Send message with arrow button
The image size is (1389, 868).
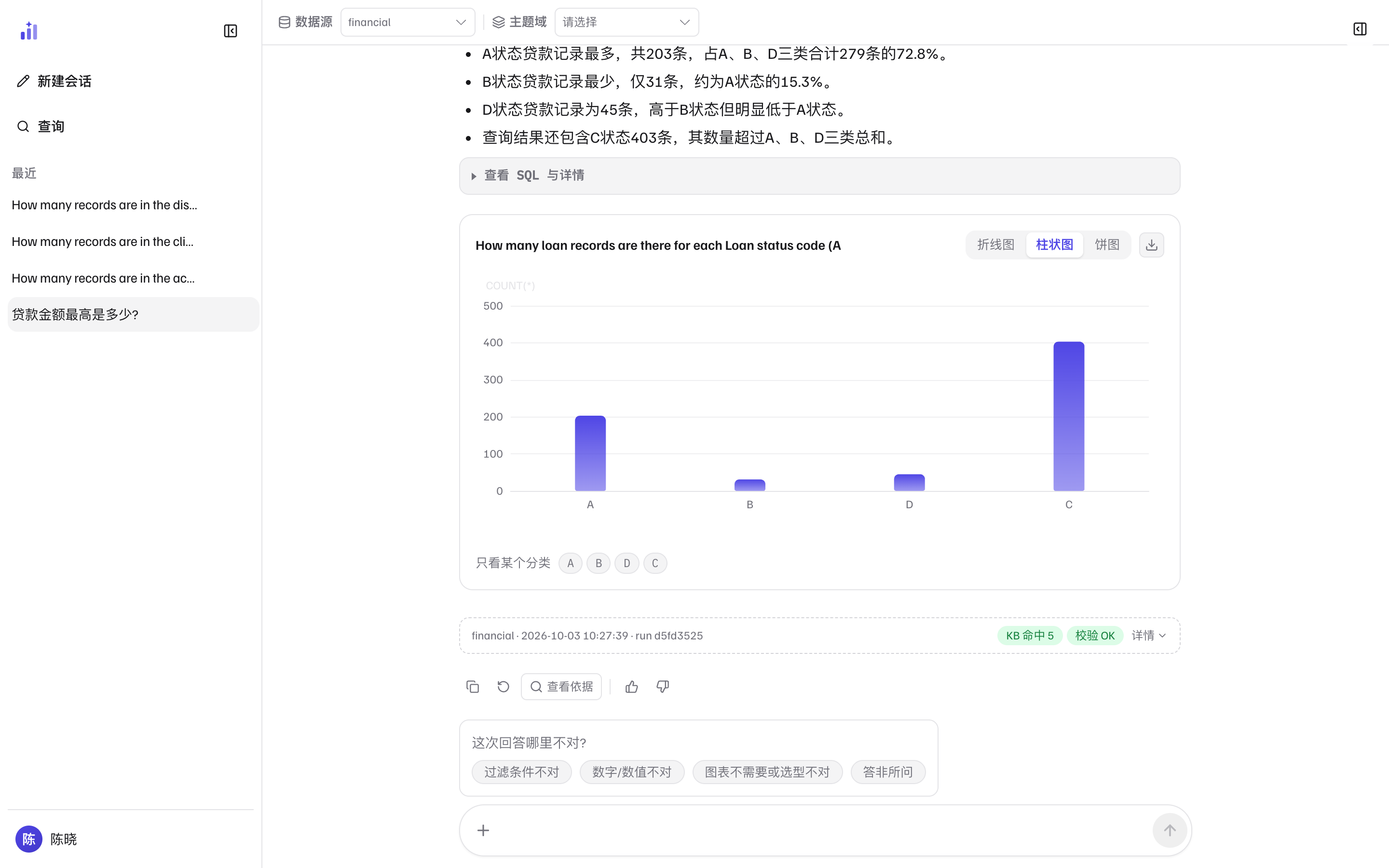click(1169, 830)
